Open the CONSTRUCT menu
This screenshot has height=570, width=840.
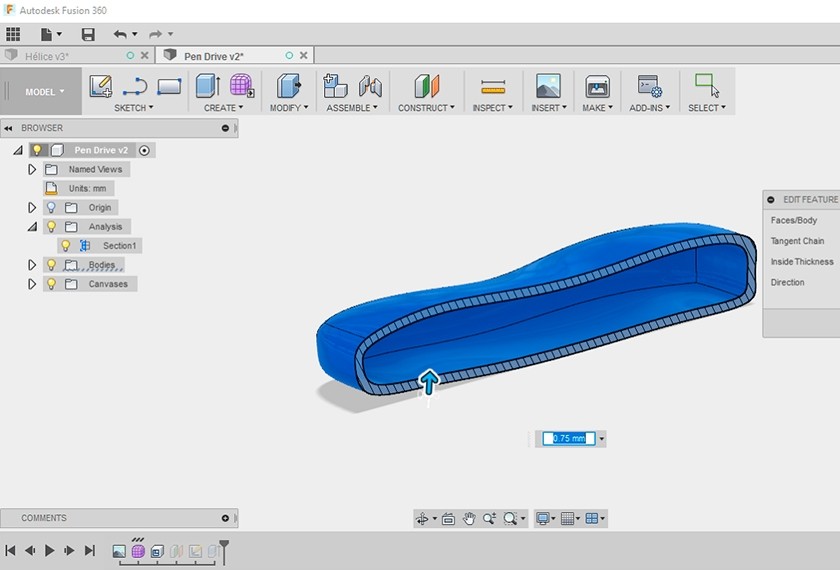(426, 108)
